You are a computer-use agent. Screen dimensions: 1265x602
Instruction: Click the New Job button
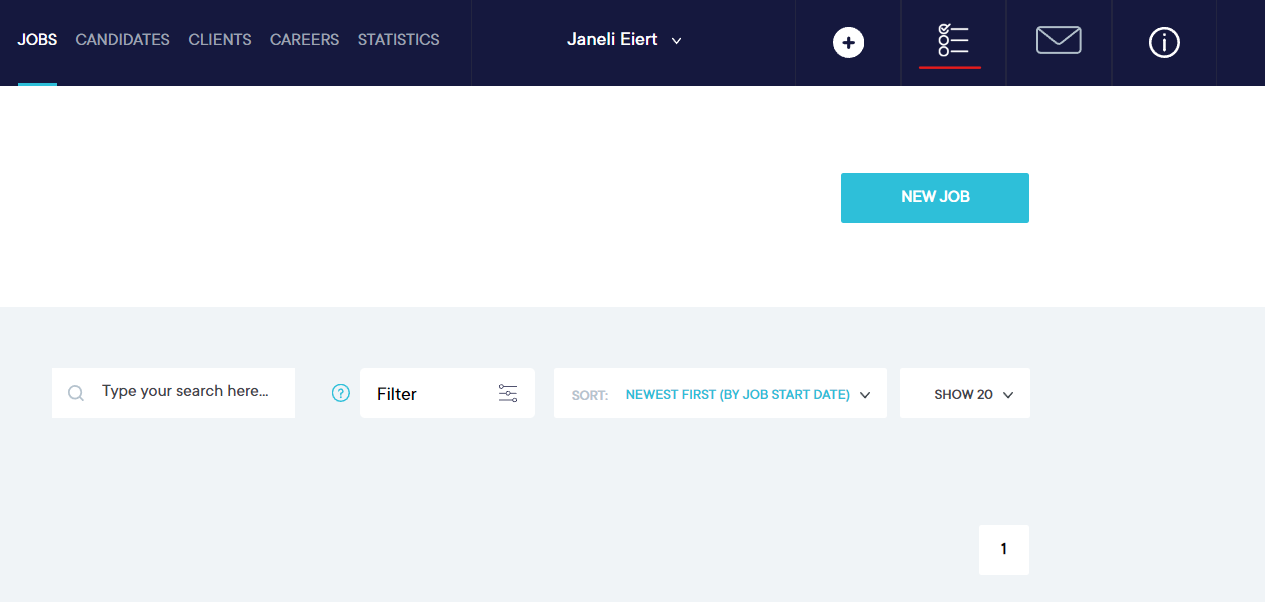pyautogui.click(x=934, y=197)
